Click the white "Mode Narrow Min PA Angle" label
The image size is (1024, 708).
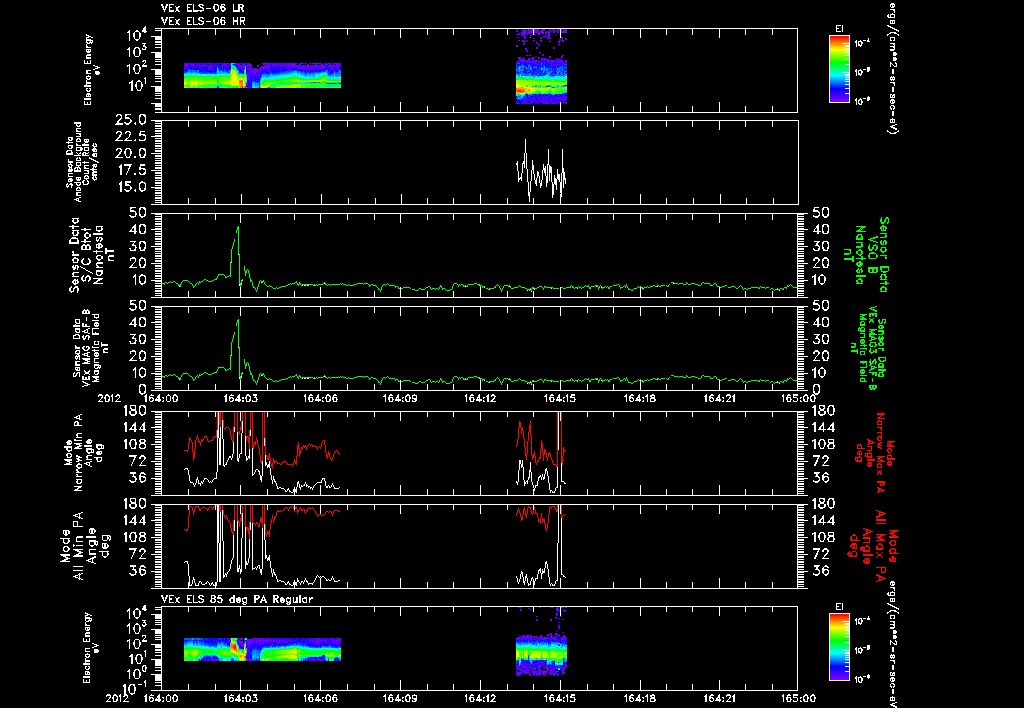pos(84,453)
